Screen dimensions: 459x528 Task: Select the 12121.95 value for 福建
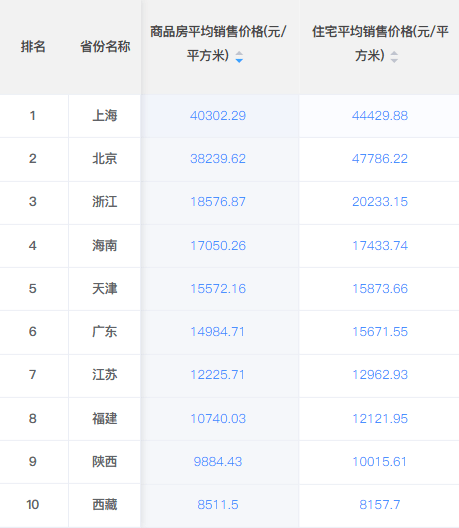(x=380, y=419)
